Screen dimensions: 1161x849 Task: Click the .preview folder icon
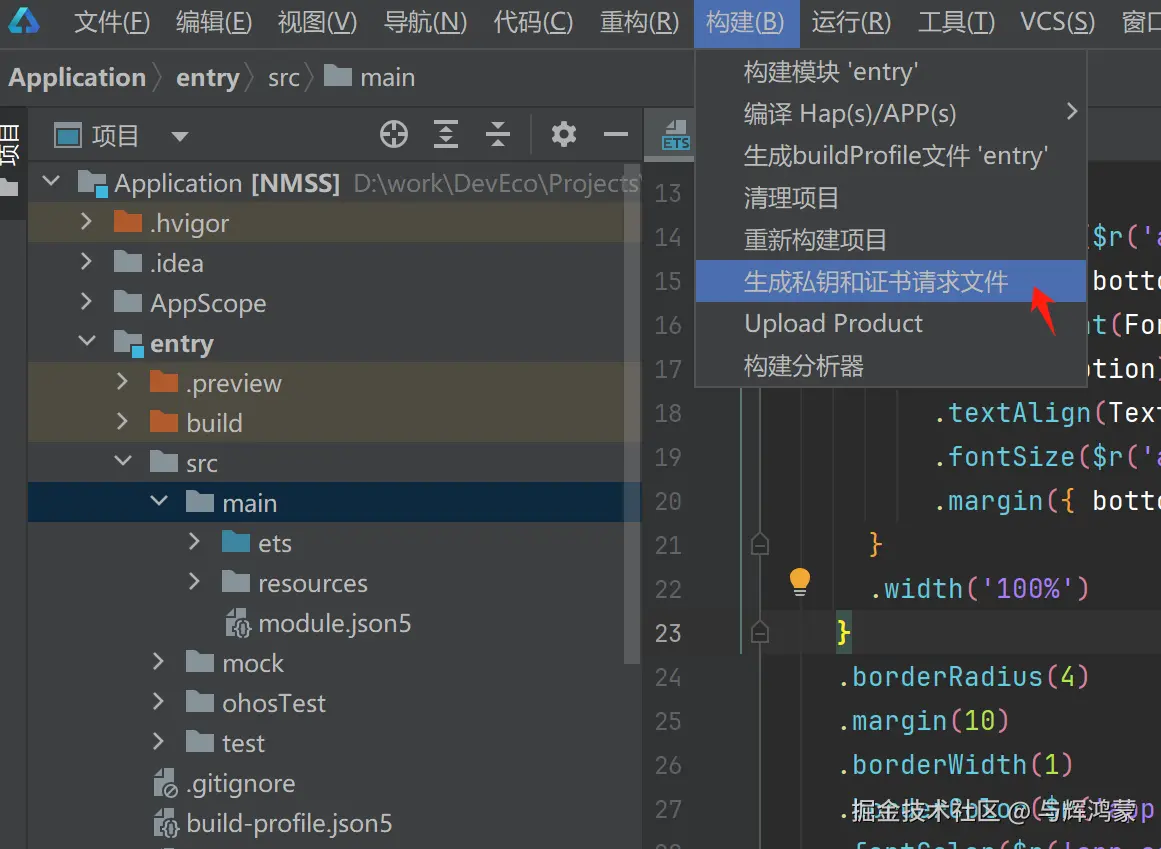(164, 382)
